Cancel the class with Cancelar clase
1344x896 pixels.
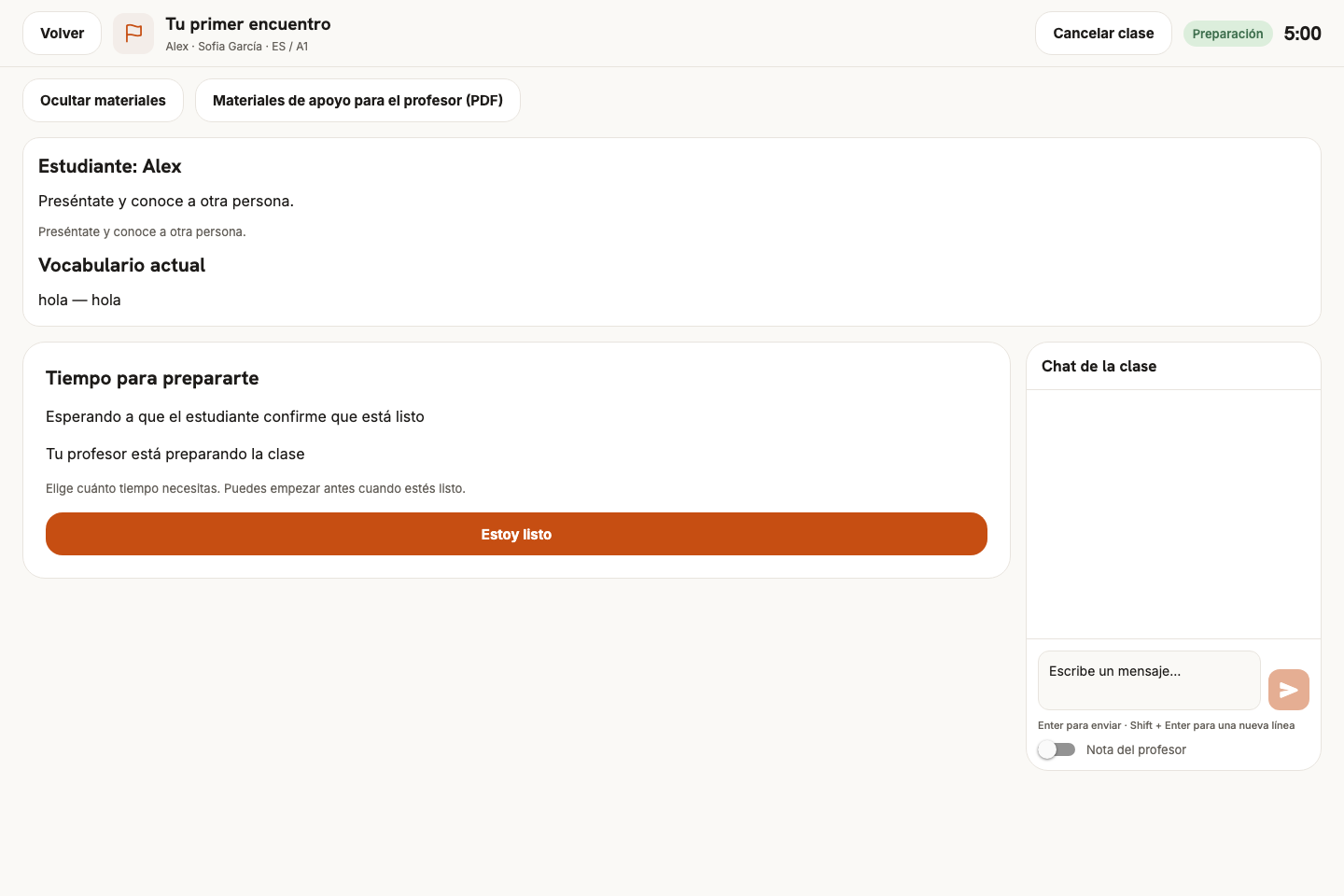click(x=1103, y=34)
